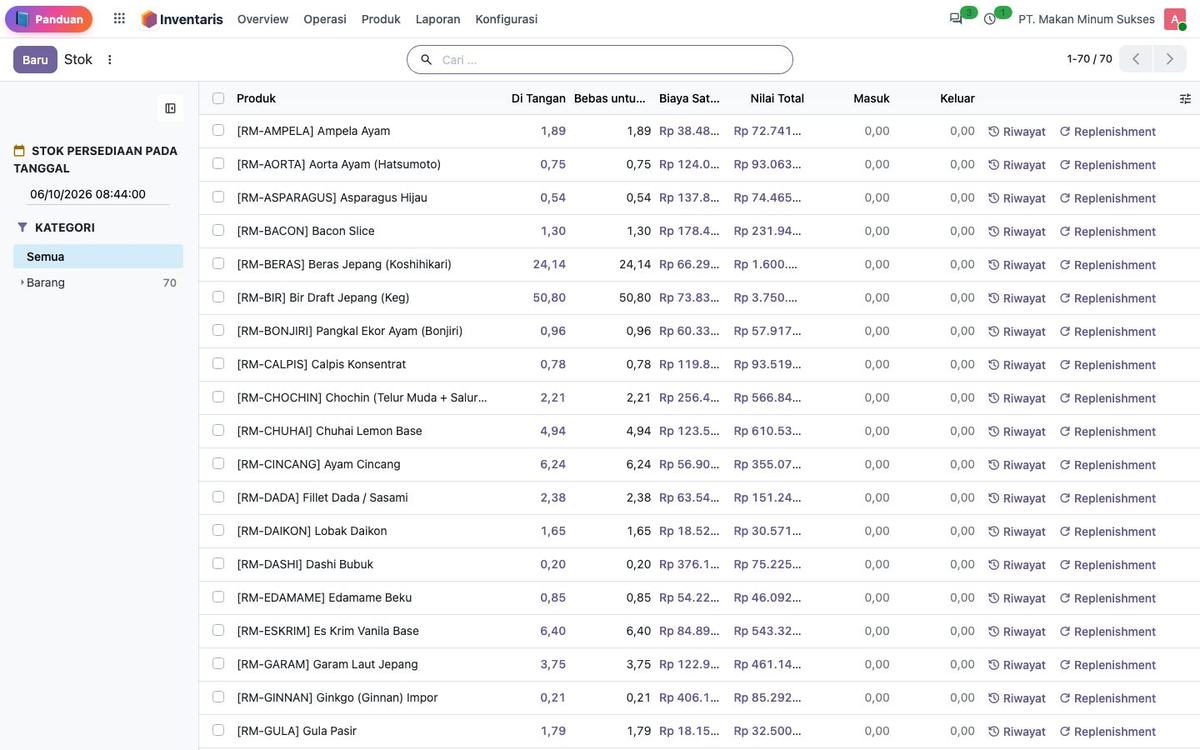This screenshot has height=750, width=1200.
Task: Open the activities clock icon
Action: pyautogui.click(x=990, y=19)
